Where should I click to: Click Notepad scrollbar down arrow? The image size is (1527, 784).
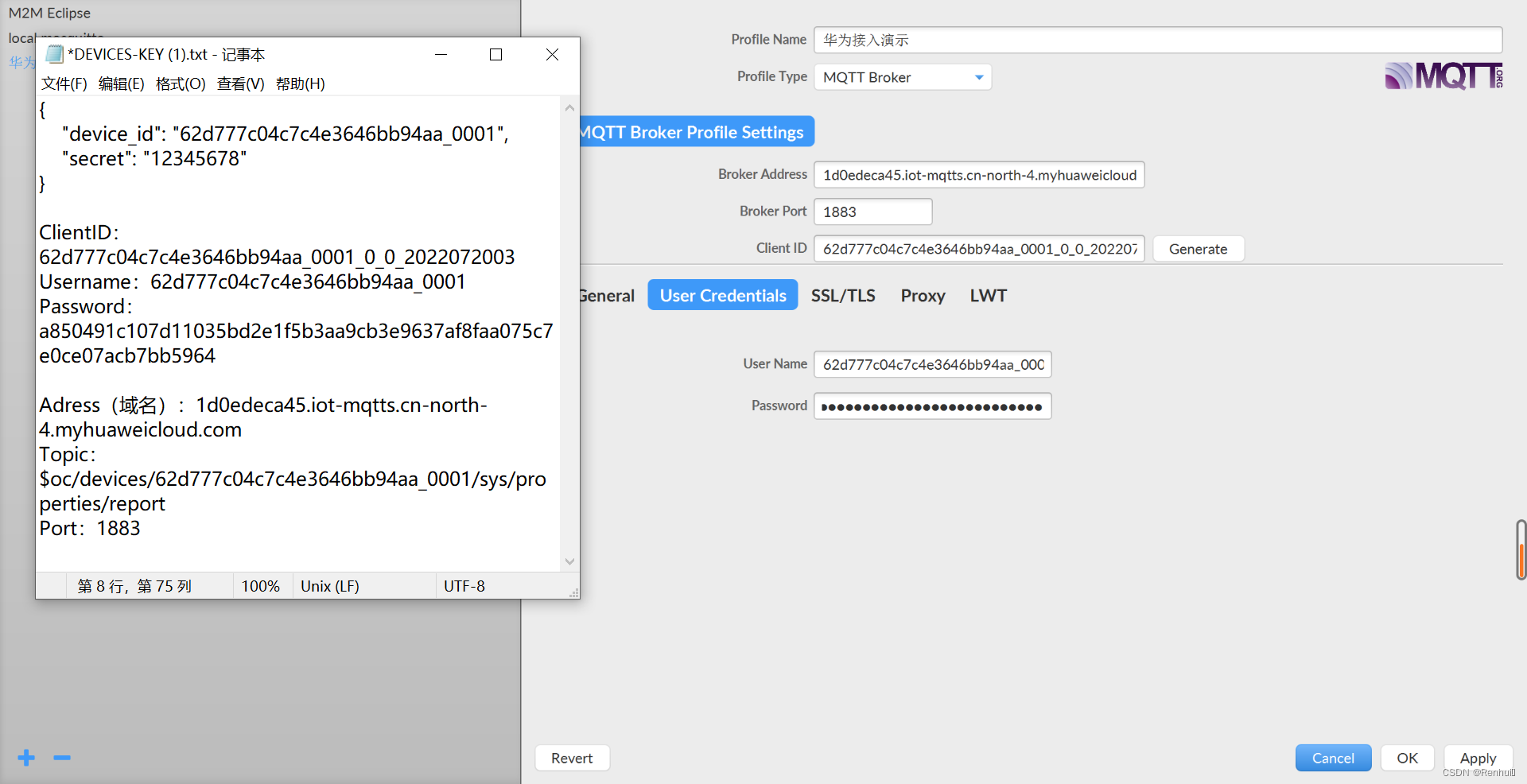tap(569, 561)
